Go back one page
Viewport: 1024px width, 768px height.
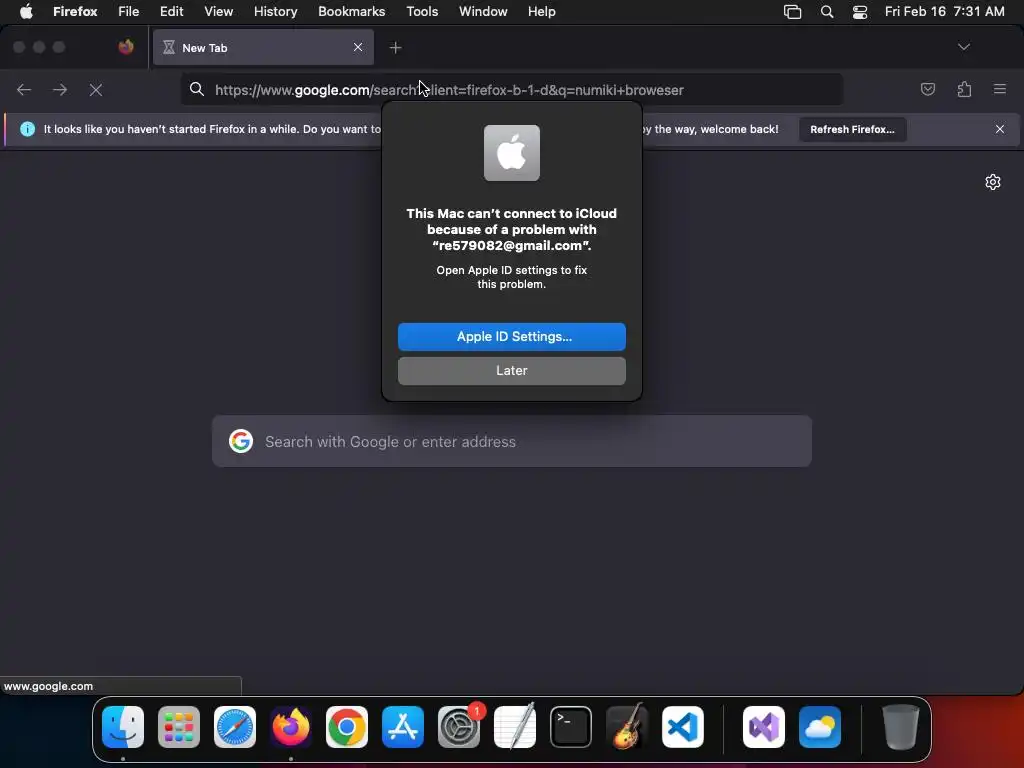[x=24, y=89]
